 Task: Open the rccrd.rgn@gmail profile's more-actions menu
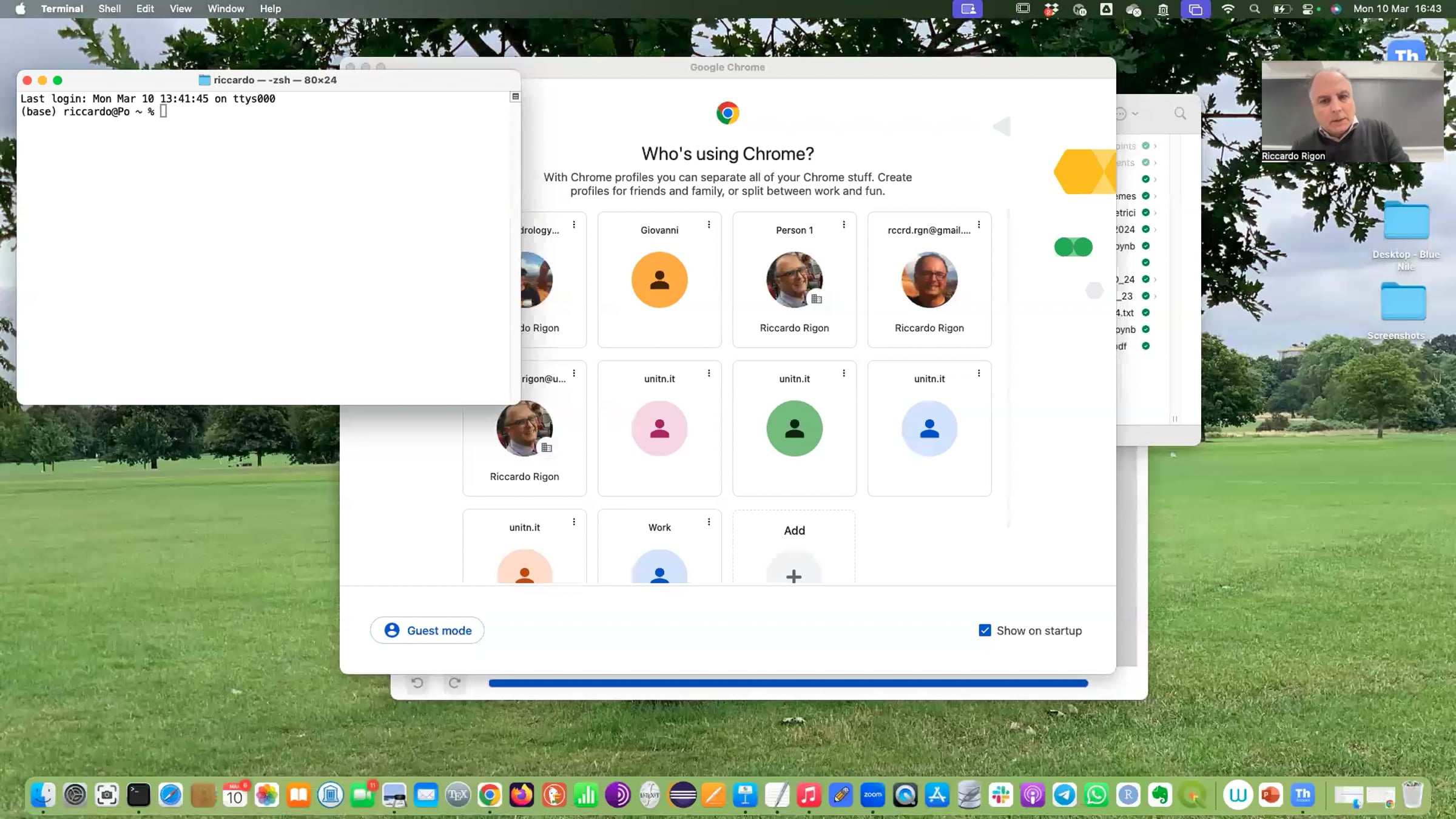[x=979, y=225]
